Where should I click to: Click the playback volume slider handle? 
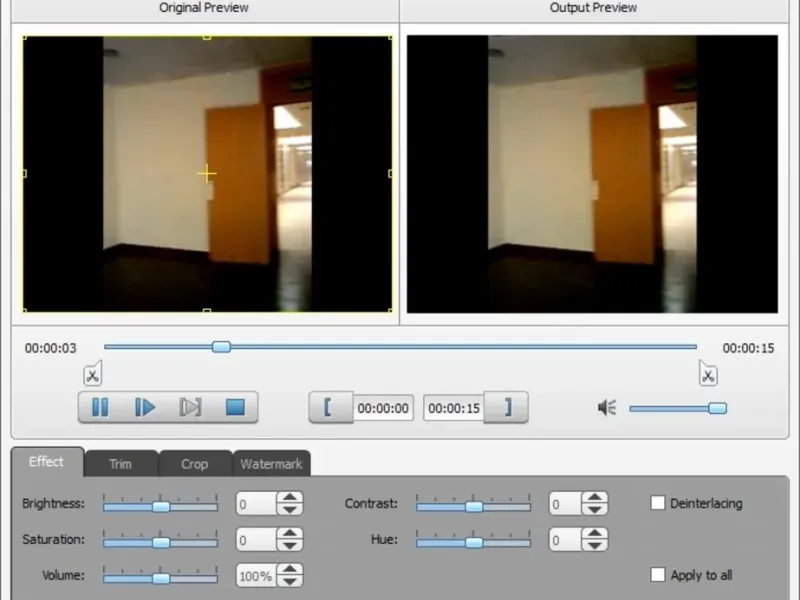[x=717, y=408]
